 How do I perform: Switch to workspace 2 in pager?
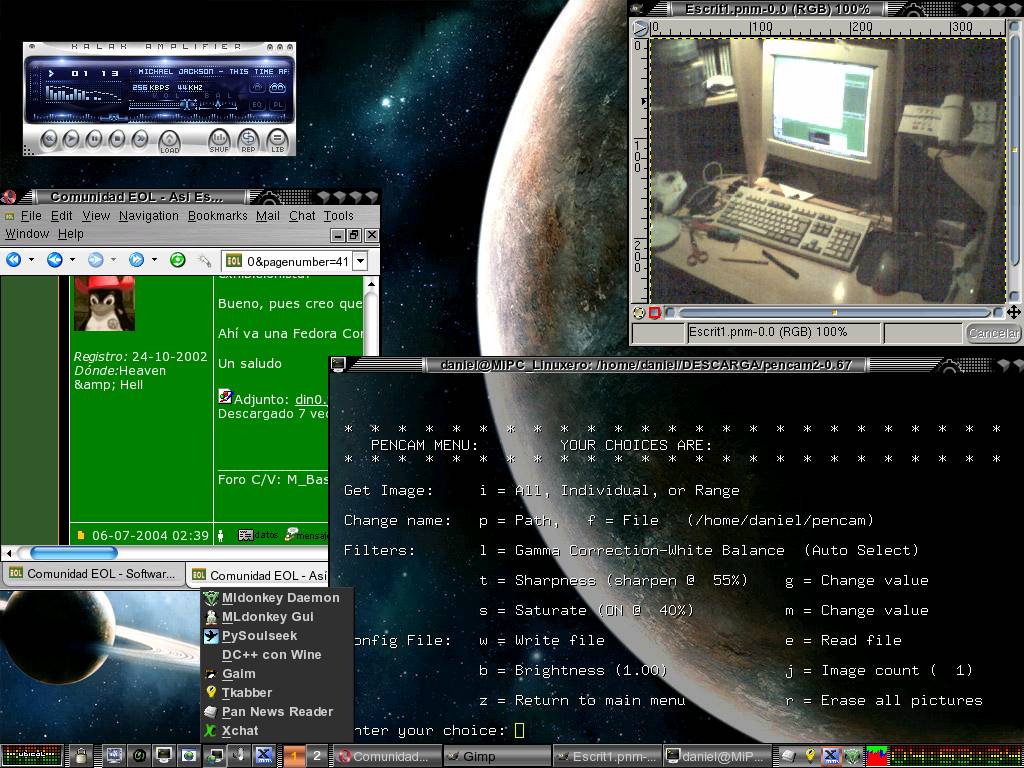(317, 756)
